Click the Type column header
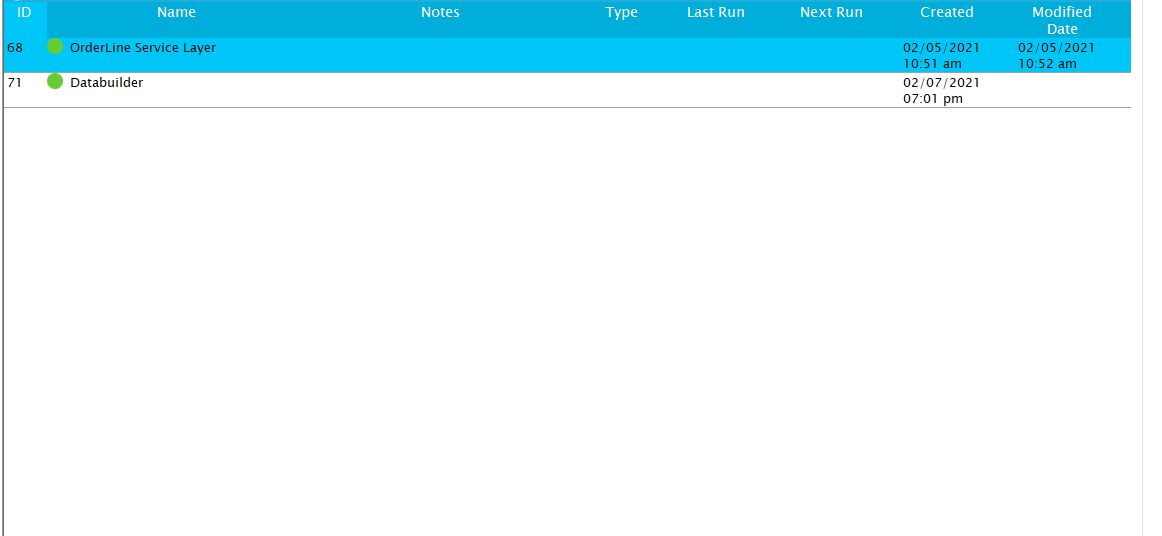The width and height of the screenshot is (1162, 536). pos(621,13)
